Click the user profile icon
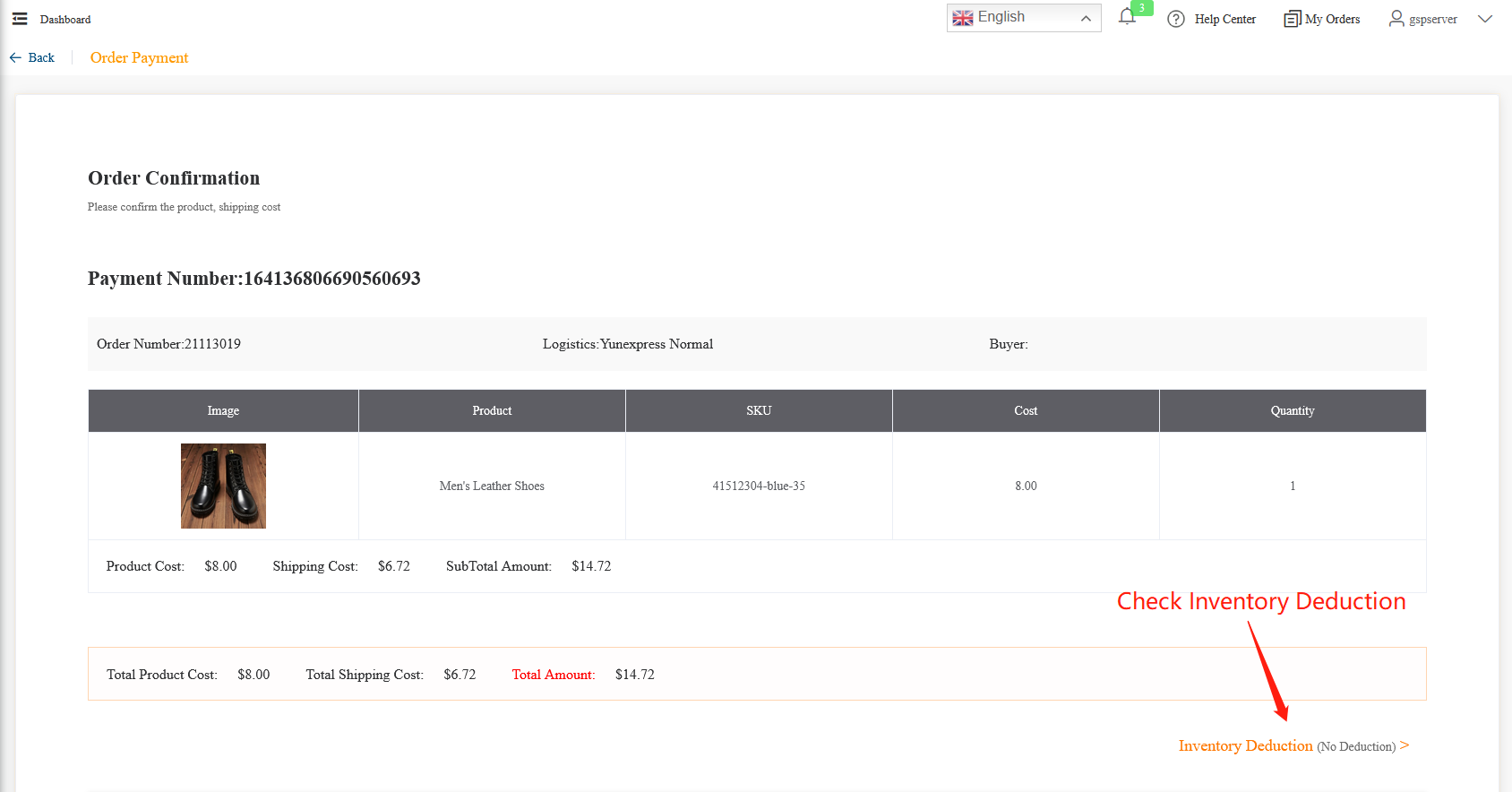Viewport: 1512px width, 792px height. point(1396,18)
